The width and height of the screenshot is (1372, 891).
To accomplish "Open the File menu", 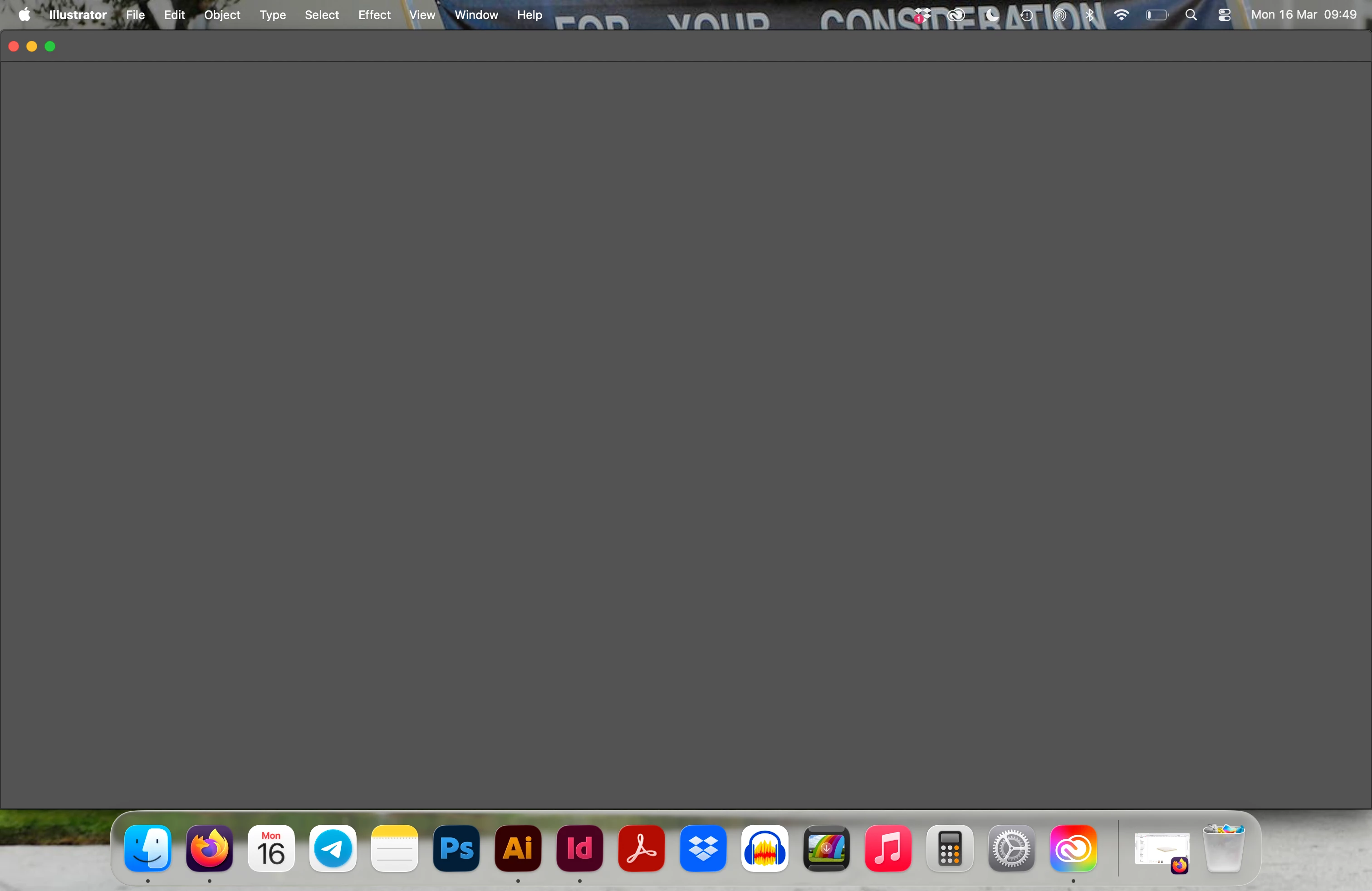I will coord(136,15).
